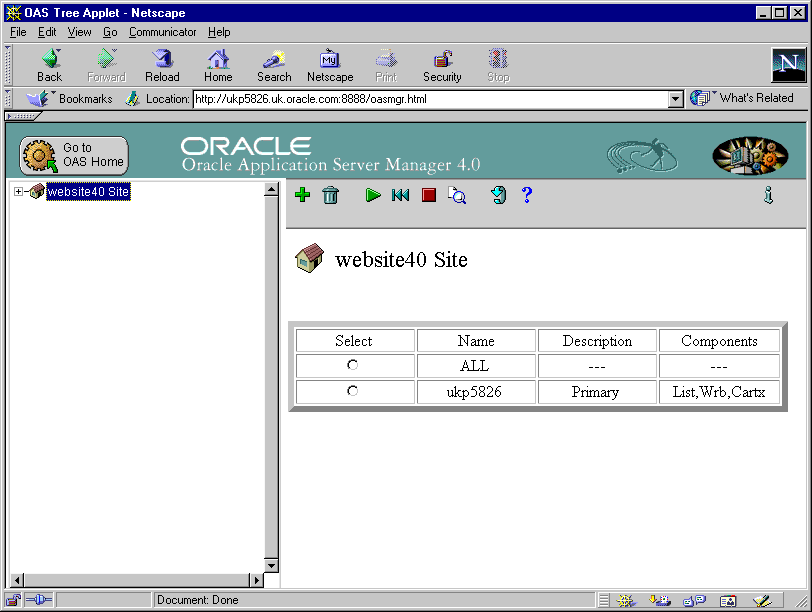Click the List,Wrb,Cartx components cell
Viewport: 812px width, 612px height.
click(719, 392)
